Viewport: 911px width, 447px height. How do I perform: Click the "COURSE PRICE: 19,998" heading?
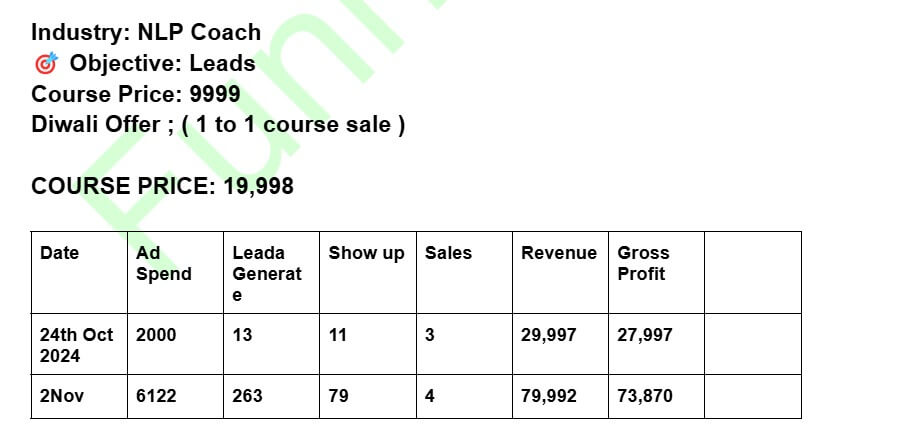[x=162, y=186]
